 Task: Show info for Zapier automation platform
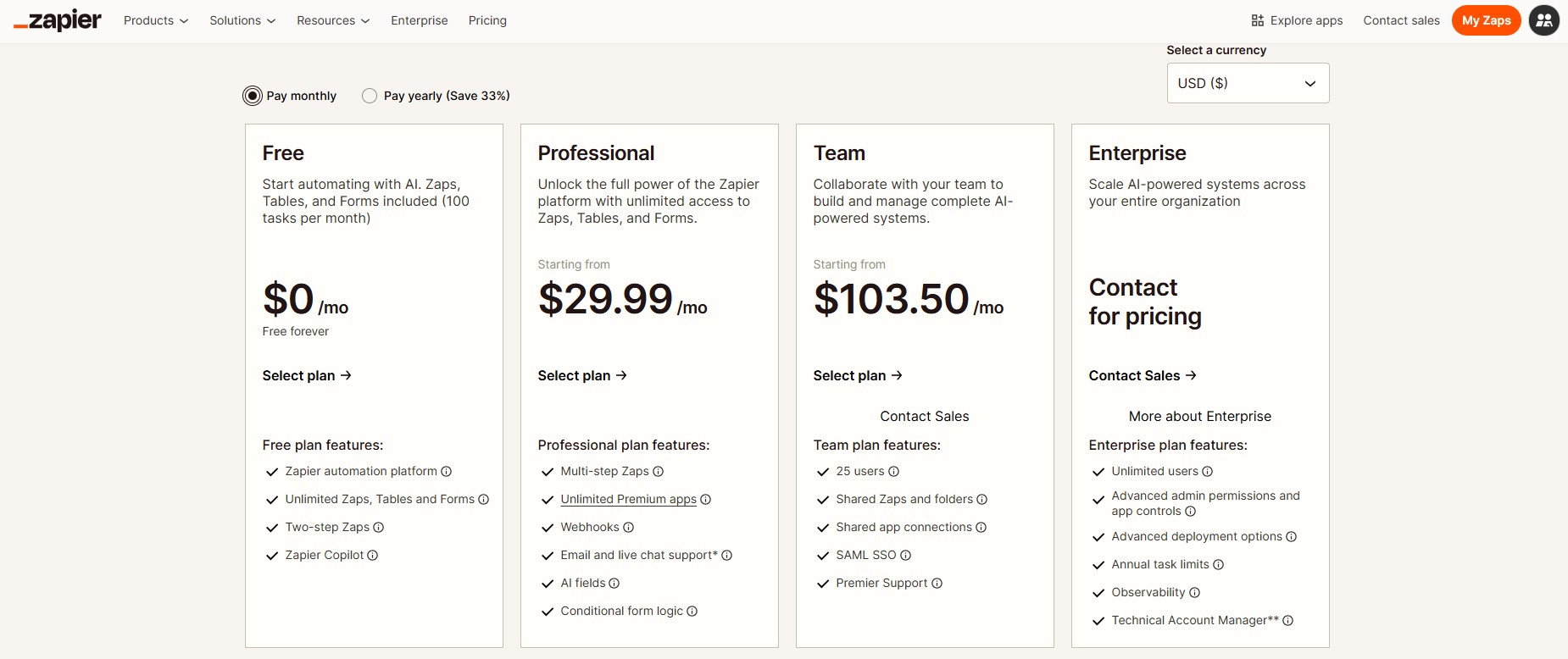447,472
